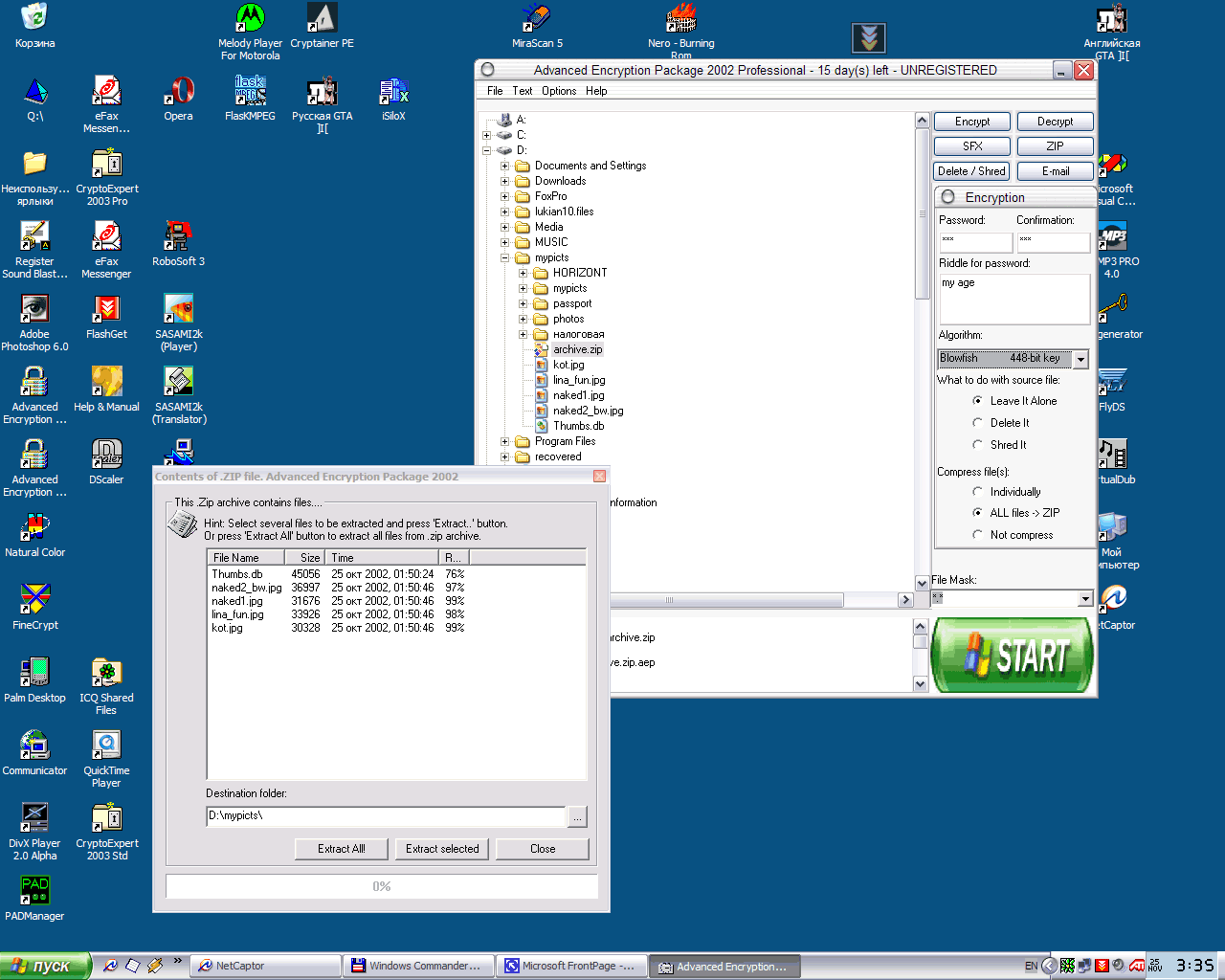Click the Encrypt button

click(x=972, y=122)
